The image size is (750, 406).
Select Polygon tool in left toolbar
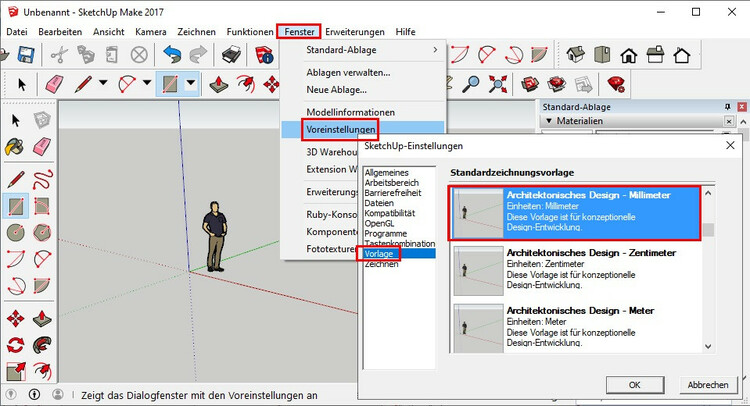click(x=42, y=232)
